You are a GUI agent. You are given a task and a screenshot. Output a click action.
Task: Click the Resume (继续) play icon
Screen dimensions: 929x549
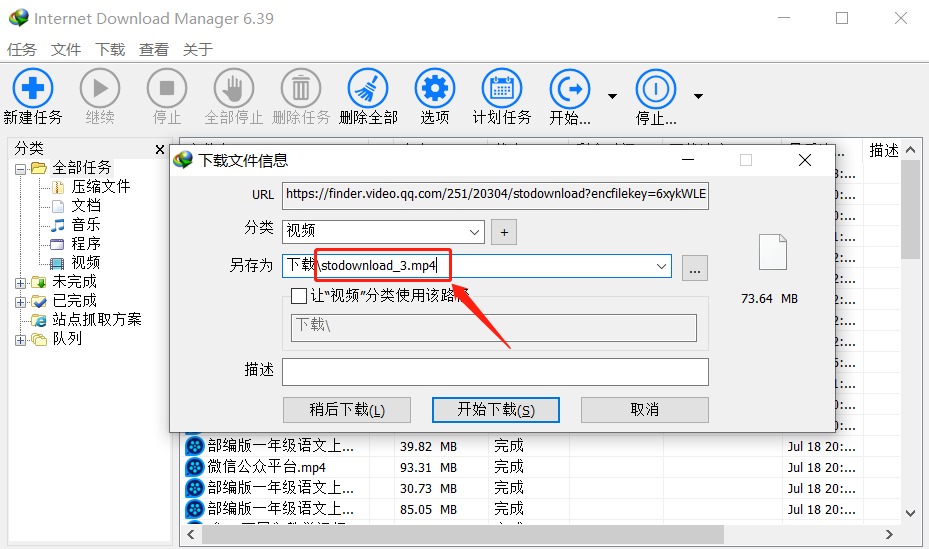pyautogui.click(x=100, y=89)
